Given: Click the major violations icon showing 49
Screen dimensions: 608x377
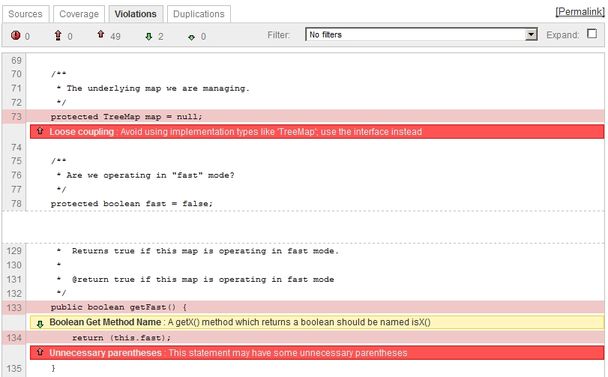Looking at the screenshot, I should (101, 34).
